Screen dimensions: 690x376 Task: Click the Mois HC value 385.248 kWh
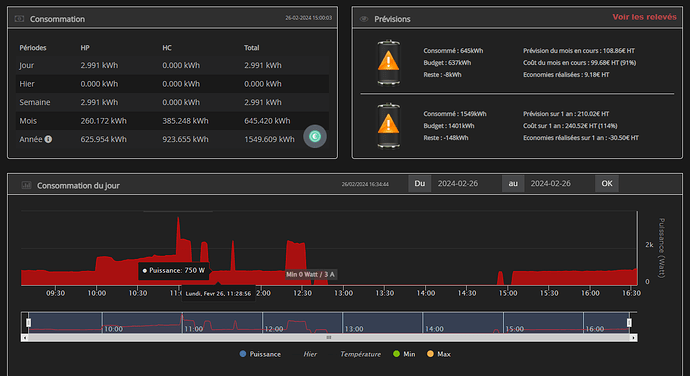coord(185,121)
